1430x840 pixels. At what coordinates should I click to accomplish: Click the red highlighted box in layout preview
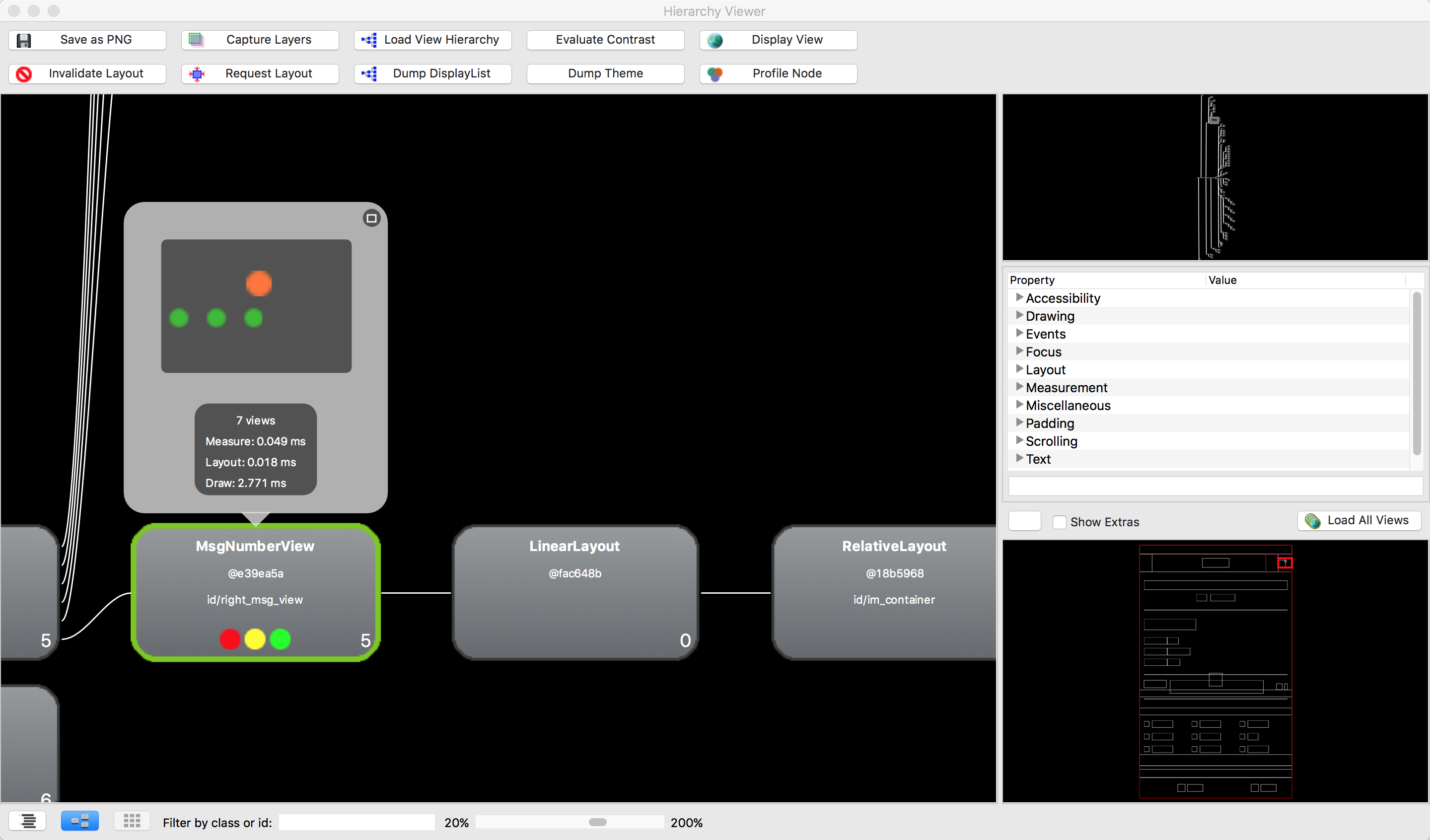click(1285, 562)
